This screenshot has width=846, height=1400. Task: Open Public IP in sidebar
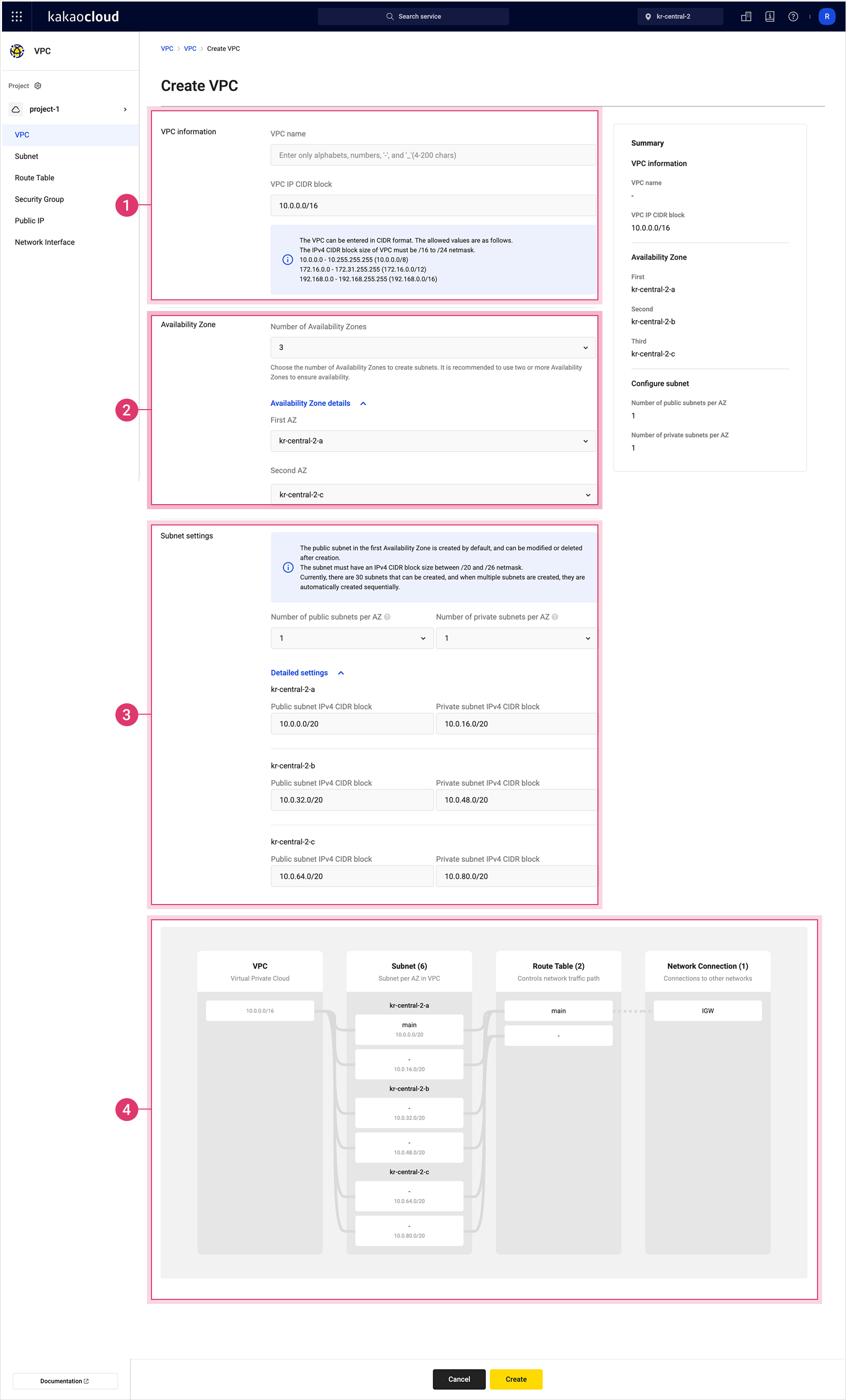pos(70,221)
